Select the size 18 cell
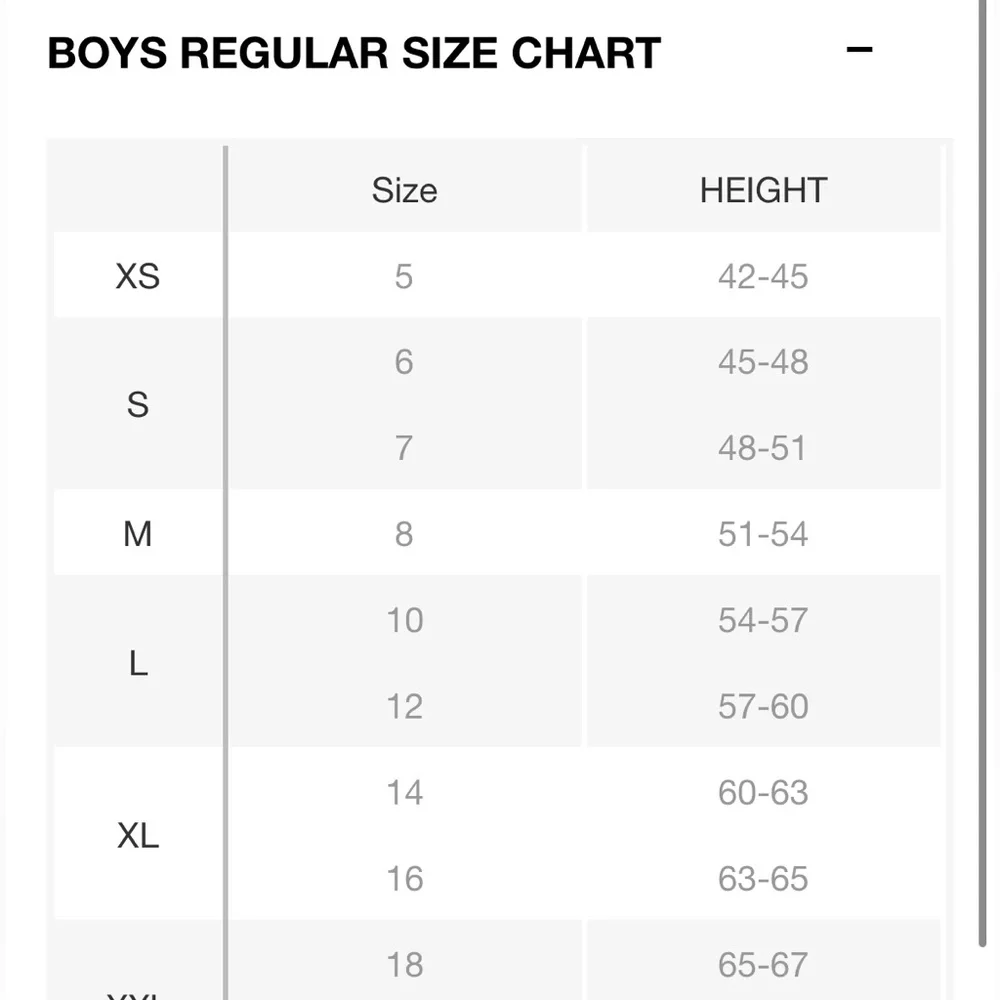1000x1000 pixels. point(404,964)
